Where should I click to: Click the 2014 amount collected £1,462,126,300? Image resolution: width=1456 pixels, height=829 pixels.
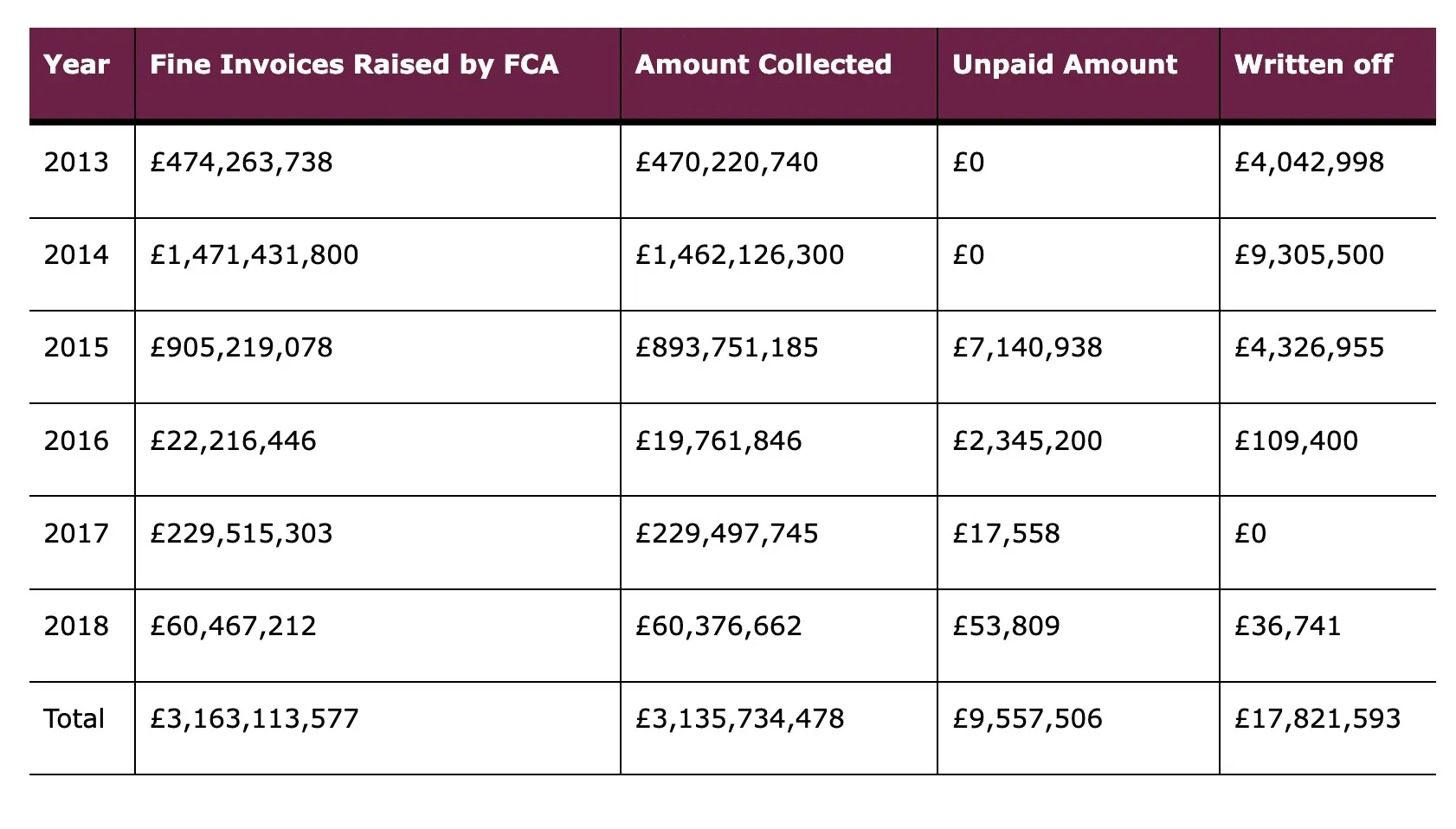pyautogui.click(x=739, y=255)
